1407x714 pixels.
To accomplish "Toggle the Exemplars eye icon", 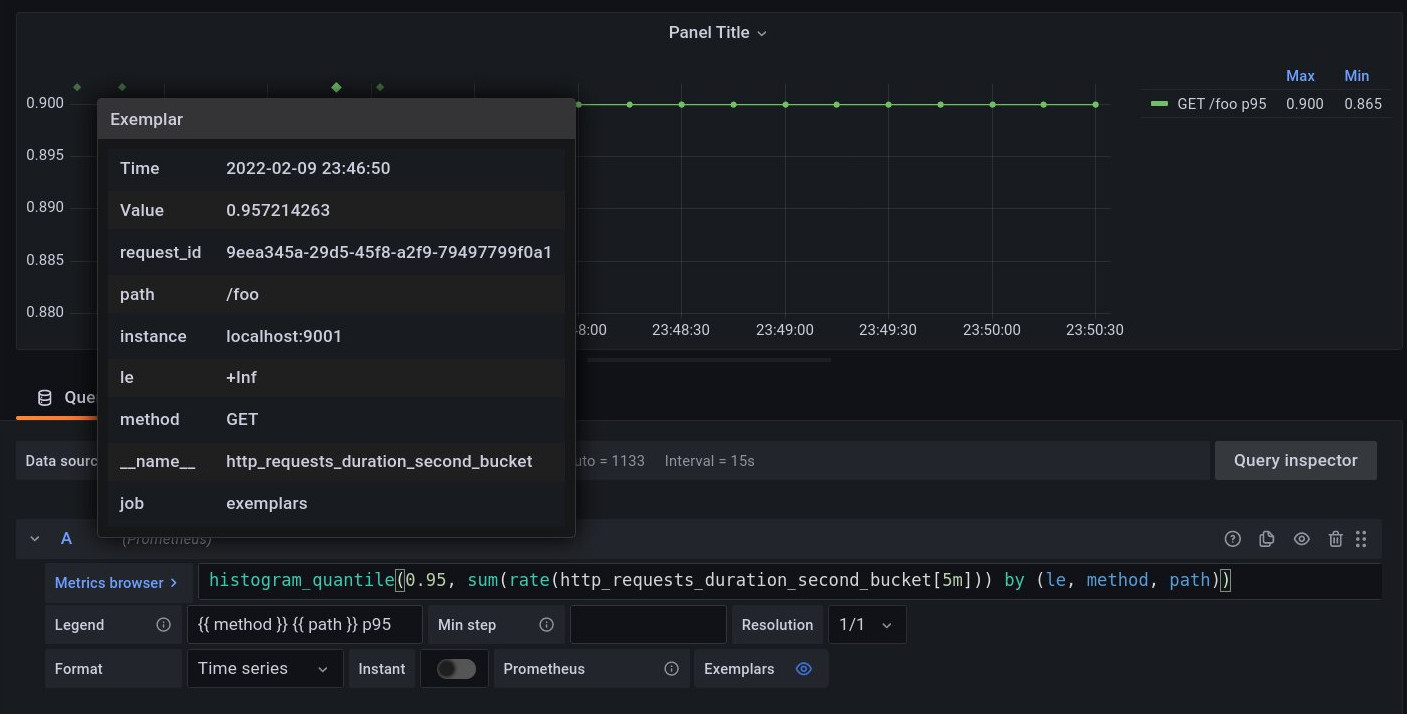I will (x=803, y=669).
